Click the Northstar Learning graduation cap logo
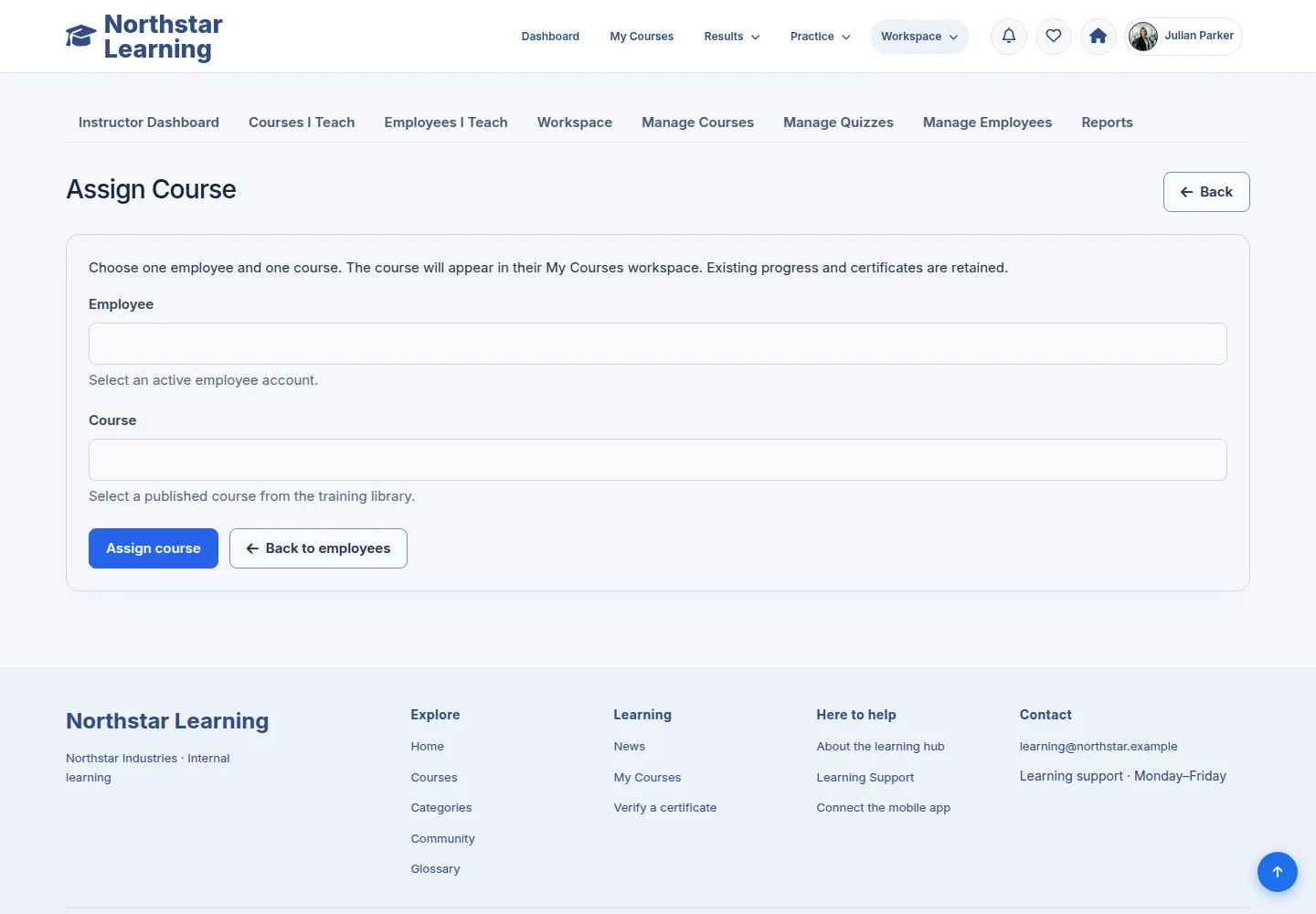The height and width of the screenshot is (914, 1316). [80, 37]
